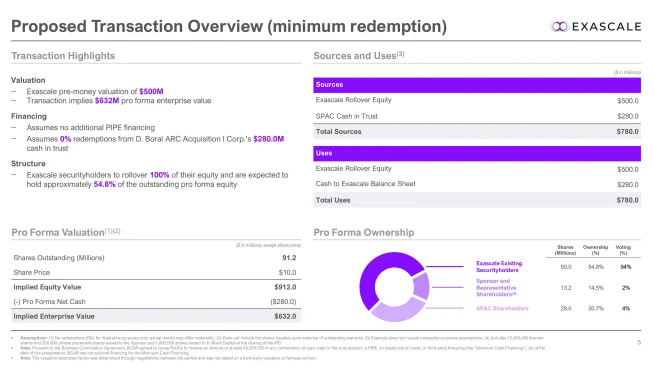The width and height of the screenshot is (654, 382).
Task: Click the $500M pre-money valuation highlight
Action: coord(151,91)
